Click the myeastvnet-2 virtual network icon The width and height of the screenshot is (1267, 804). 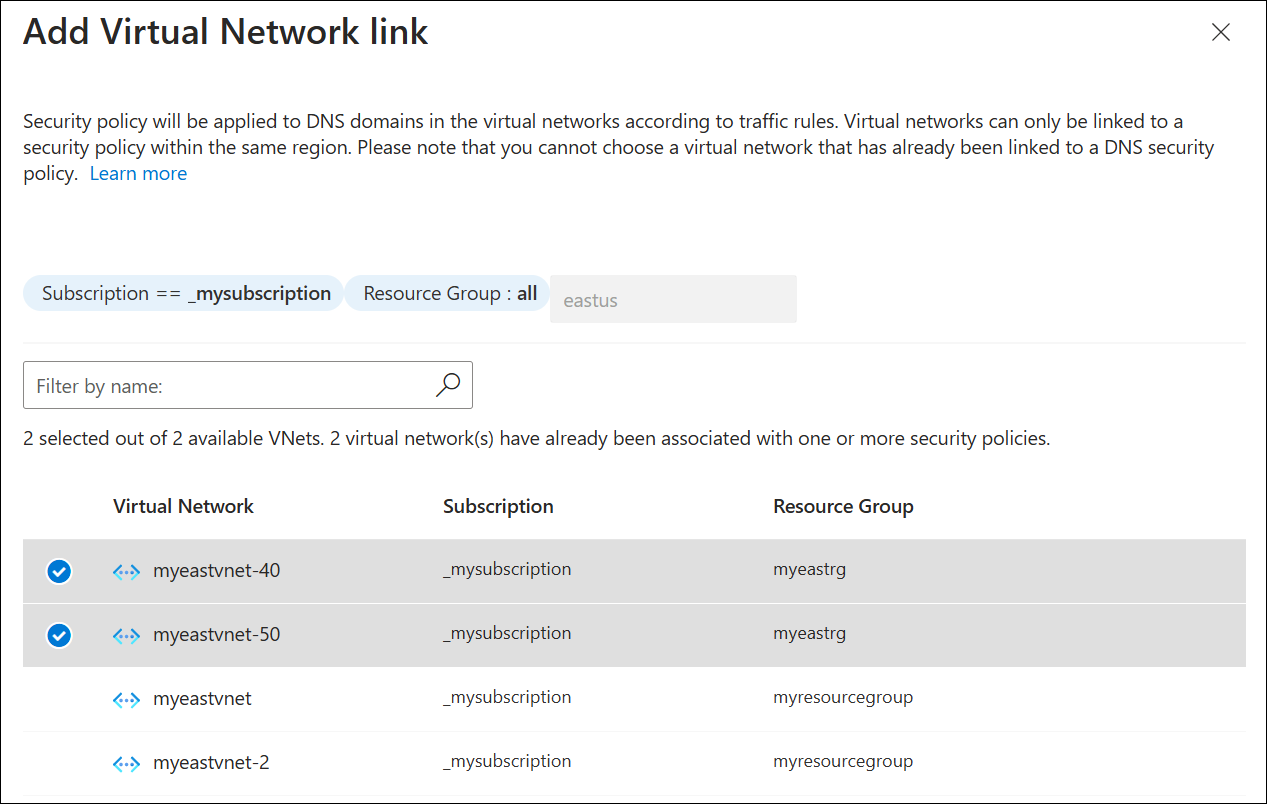126,763
